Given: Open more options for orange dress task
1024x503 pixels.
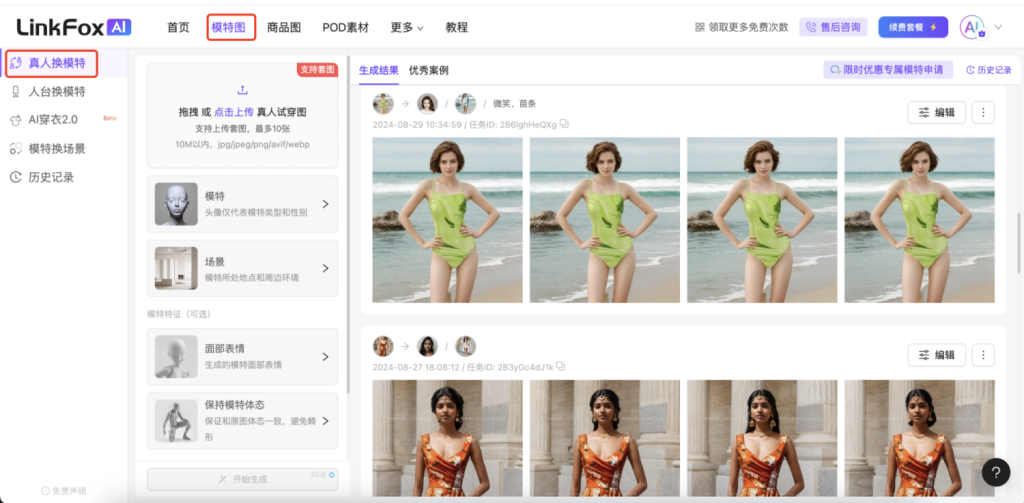Looking at the screenshot, I should (x=983, y=355).
